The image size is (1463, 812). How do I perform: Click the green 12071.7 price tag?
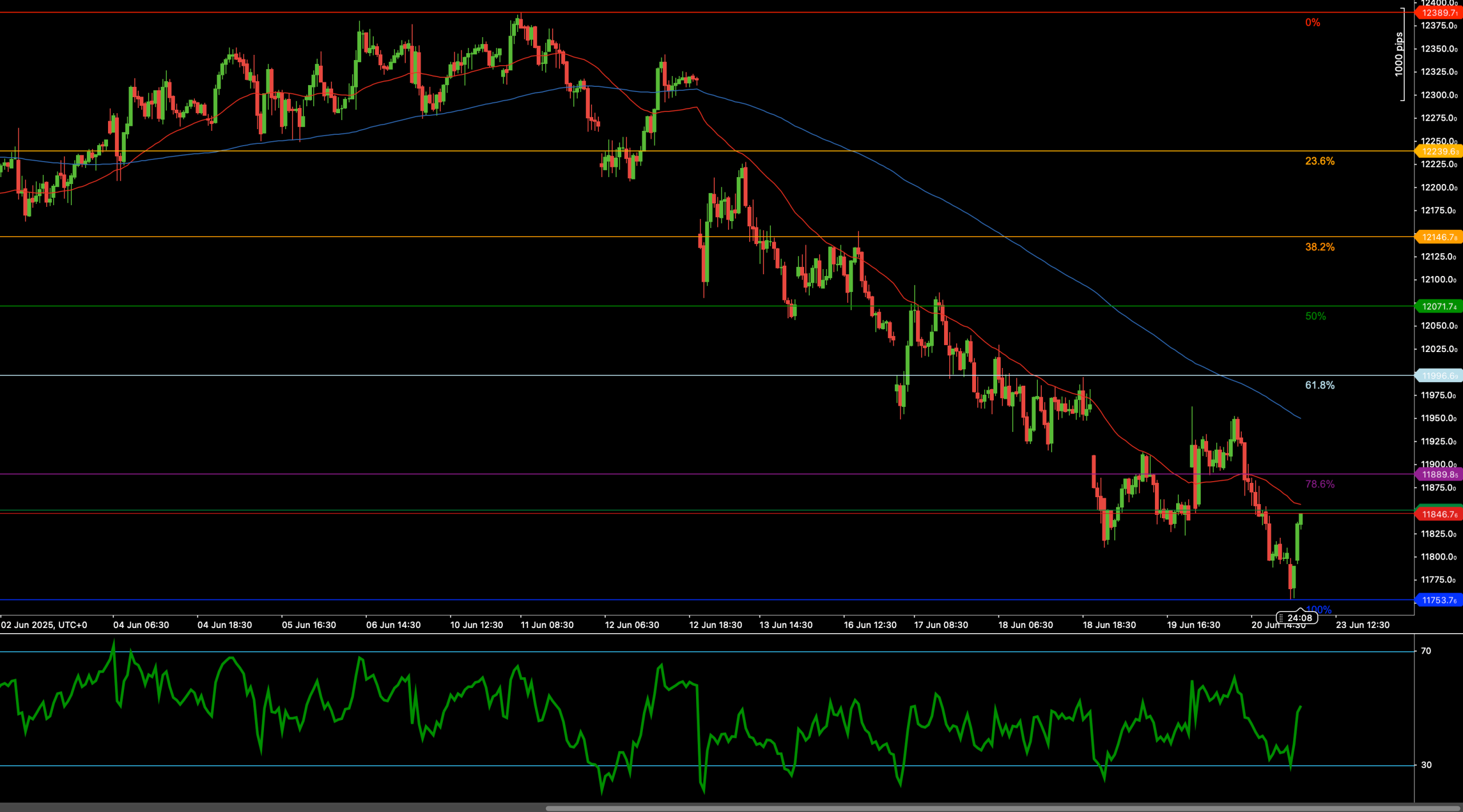pyautogui.click(x=1438, y=307)
